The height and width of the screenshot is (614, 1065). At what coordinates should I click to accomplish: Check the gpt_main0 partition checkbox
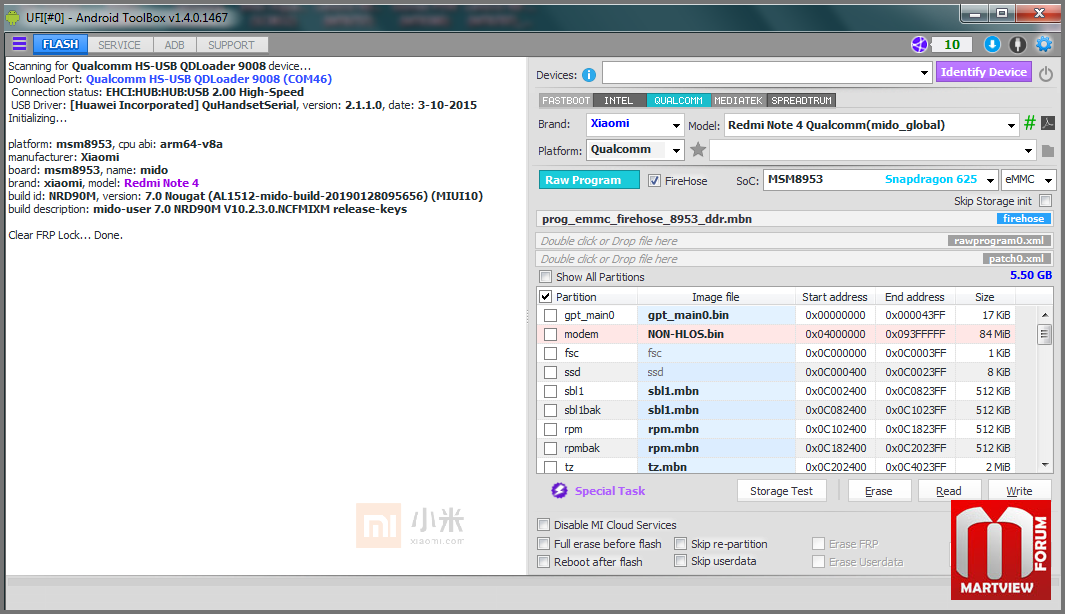coord(550,315)
